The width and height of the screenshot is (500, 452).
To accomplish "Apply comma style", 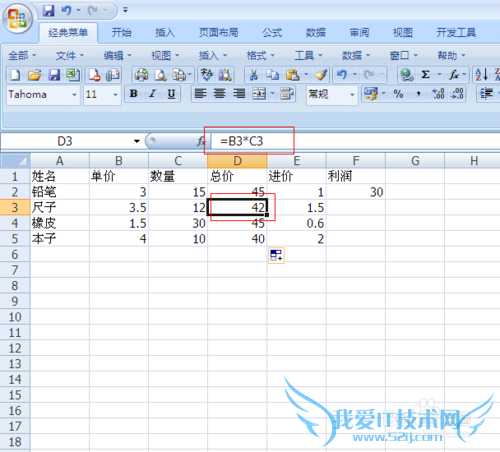I will click(x=418, y=94).
